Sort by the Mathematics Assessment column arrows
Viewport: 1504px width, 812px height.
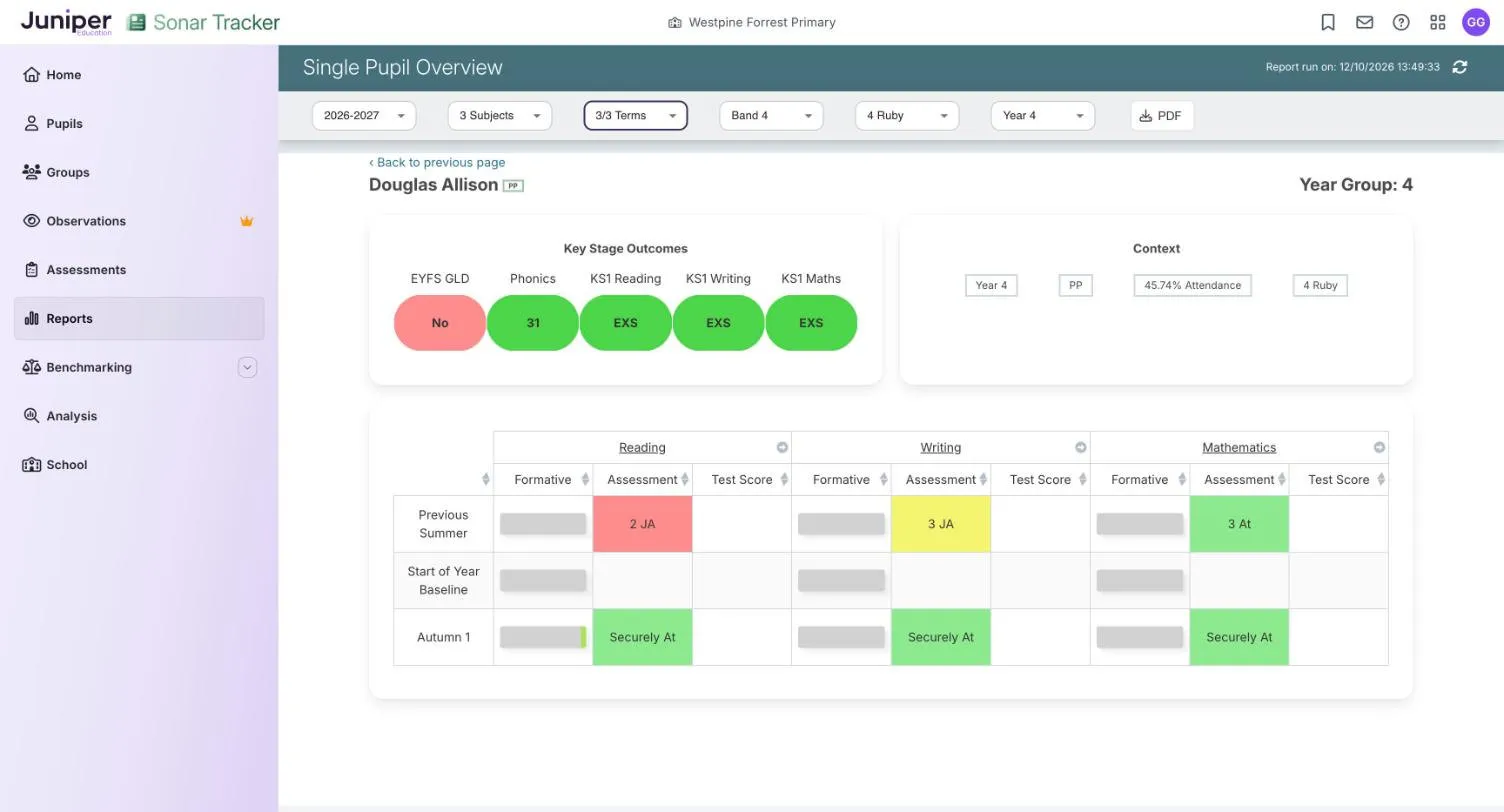click(x=1282, y=480)
